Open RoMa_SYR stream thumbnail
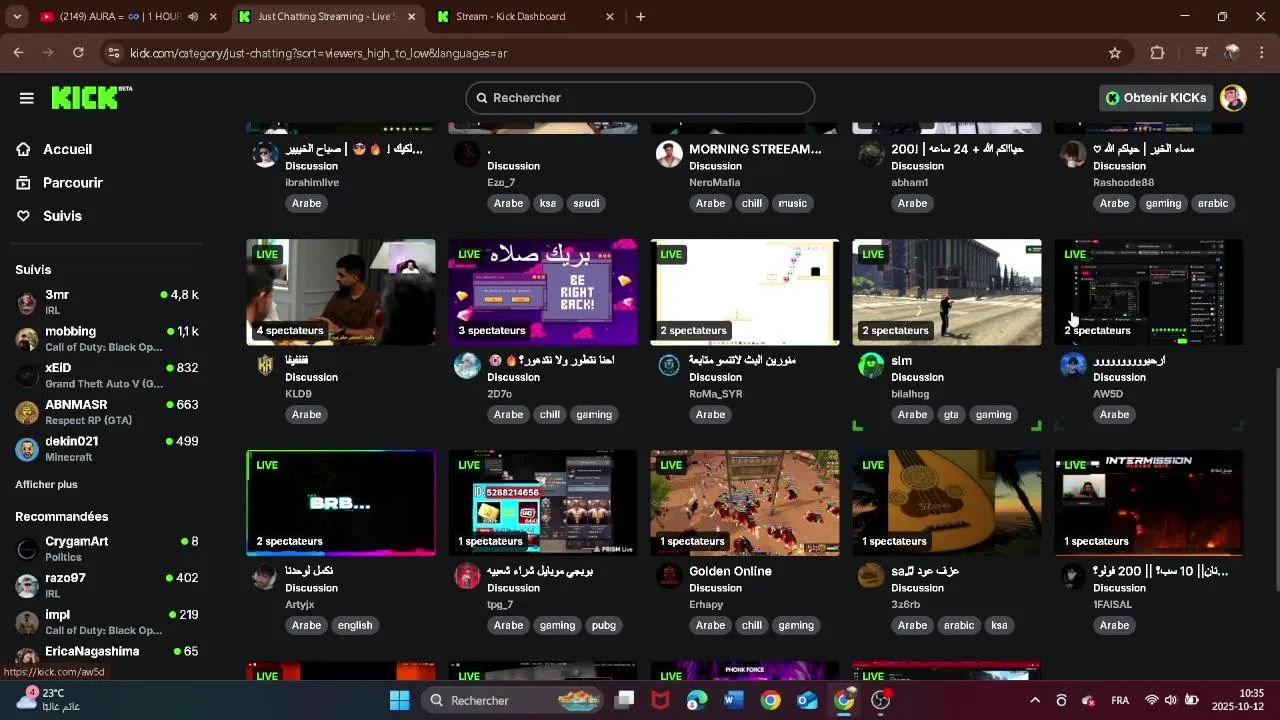The image size is (1280, 720). coord(745,292)
